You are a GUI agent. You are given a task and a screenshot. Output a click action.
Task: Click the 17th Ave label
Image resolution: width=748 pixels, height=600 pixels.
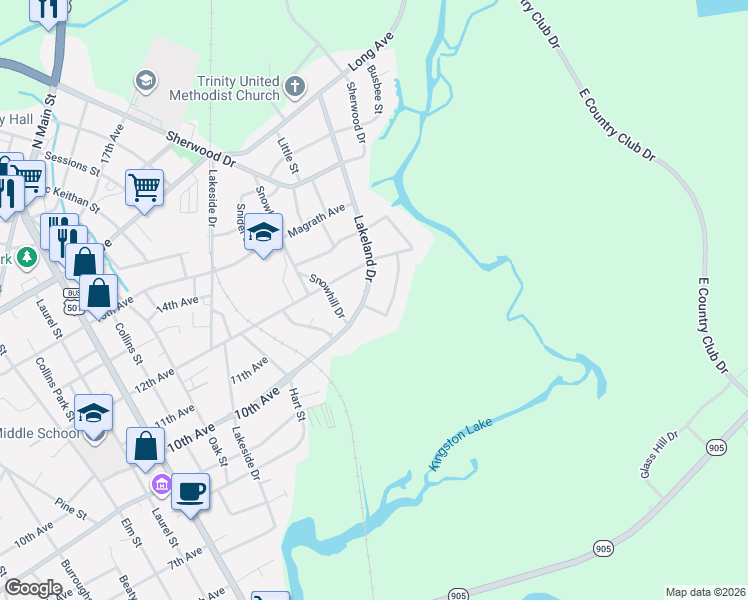tap(113, 144)
